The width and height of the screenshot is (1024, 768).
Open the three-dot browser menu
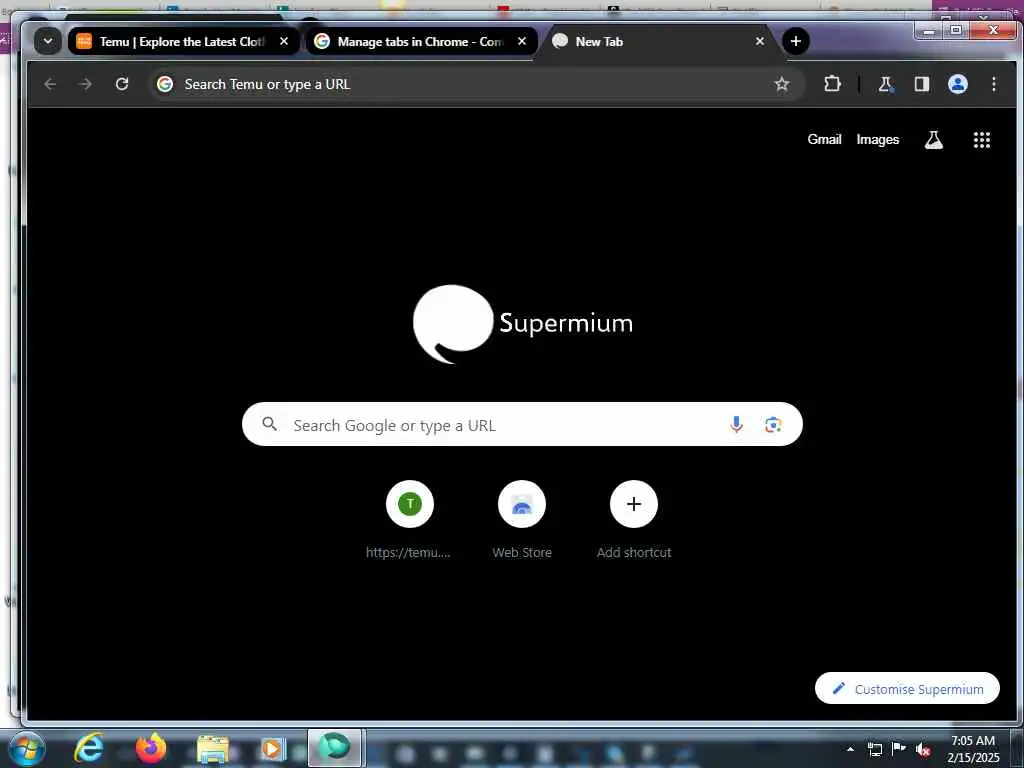tap(993, 84)
